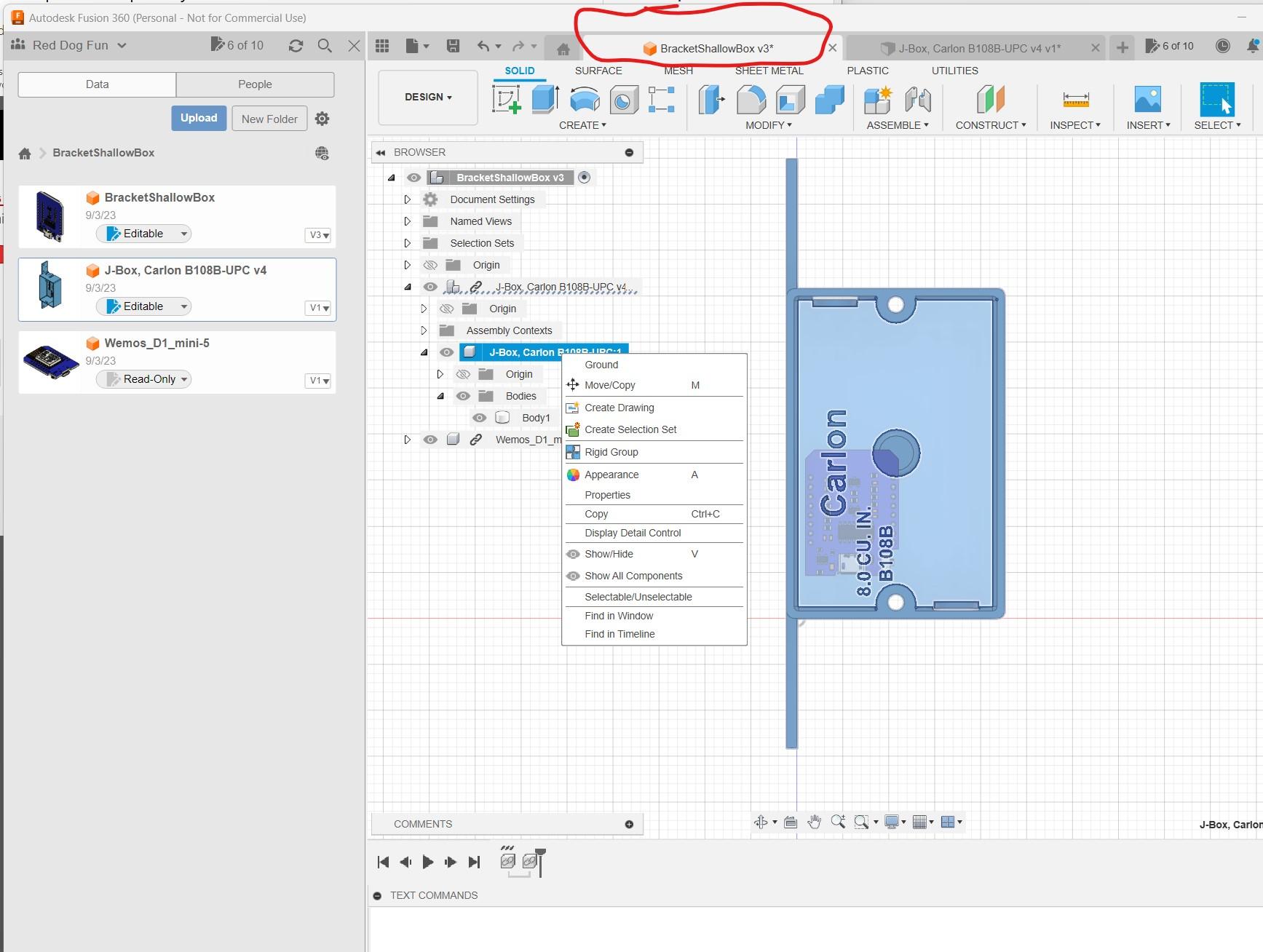
Task: Open the Editable dropdown for J-Box, Carlon
Action: 143,306
